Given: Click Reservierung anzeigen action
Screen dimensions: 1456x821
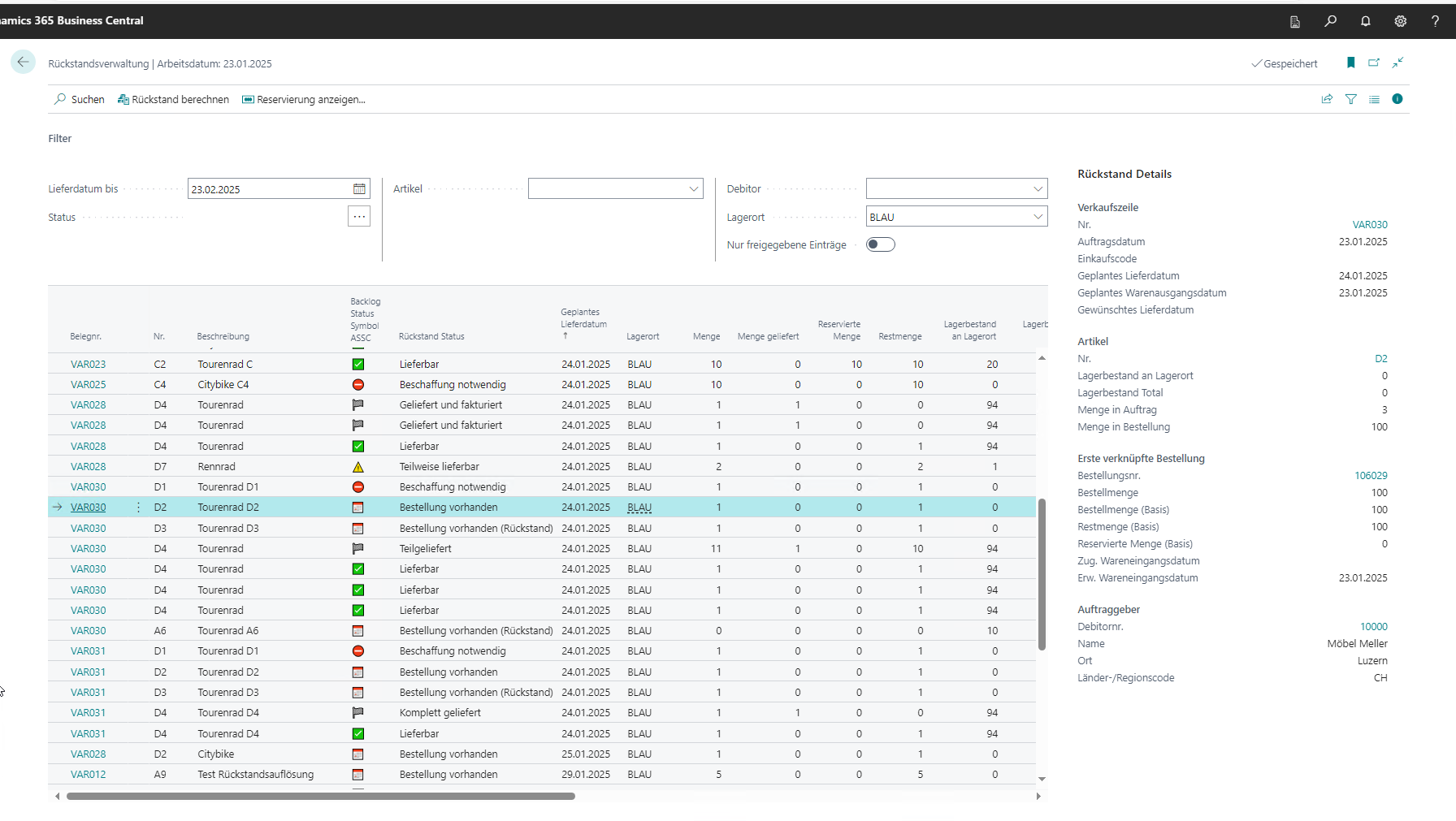Looking at the screenshot, I should pos(304,99).
